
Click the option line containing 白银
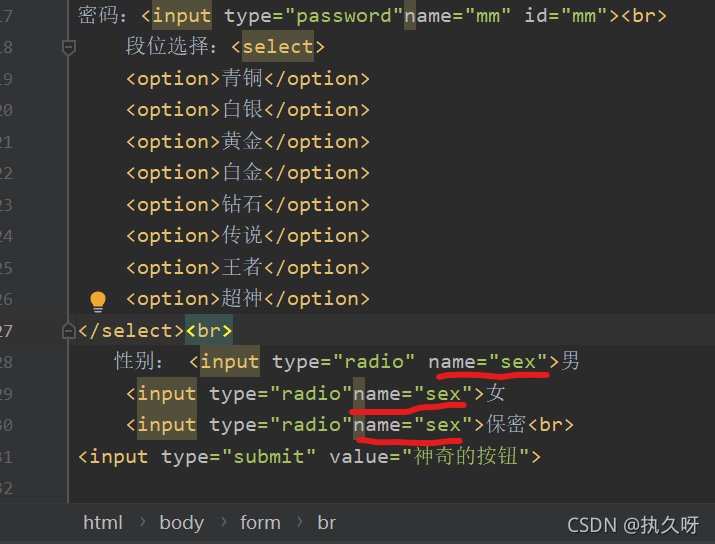tap(248, 110)
